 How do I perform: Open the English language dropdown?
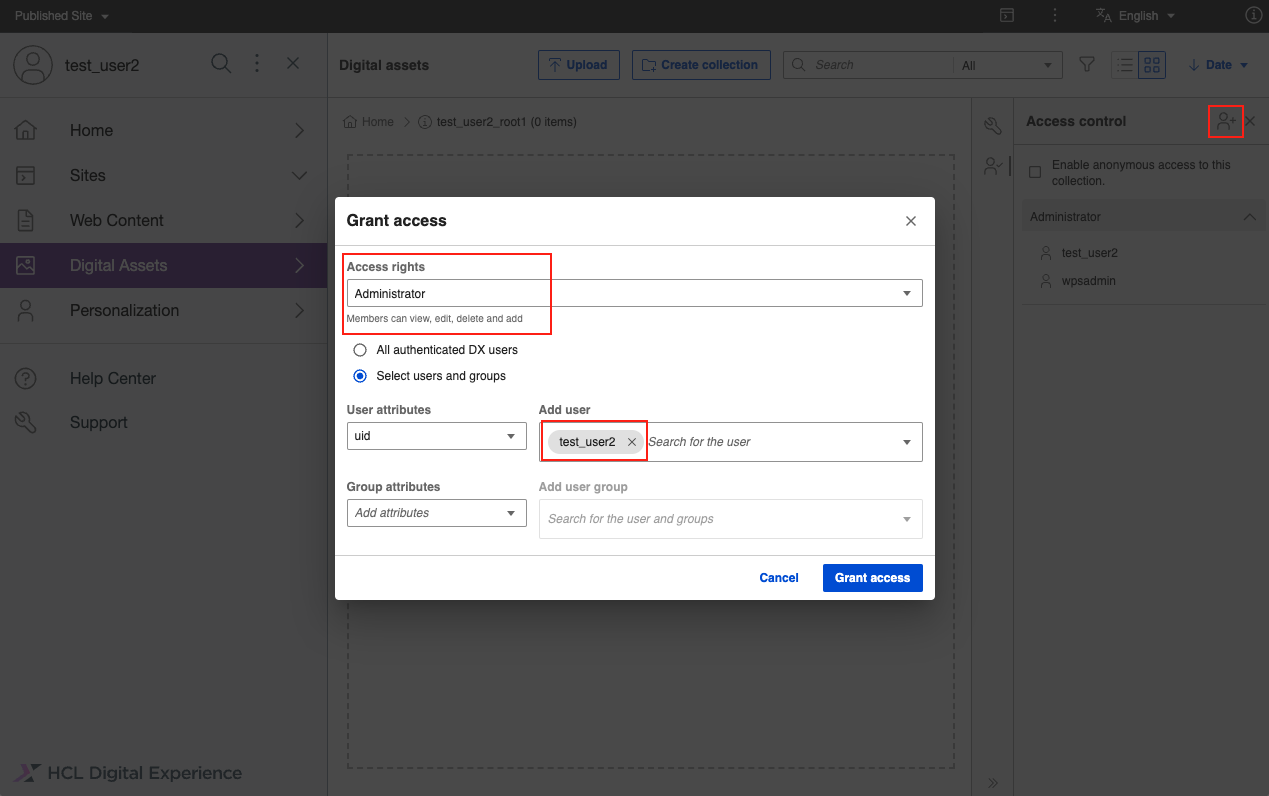(x=1135, y=15)
